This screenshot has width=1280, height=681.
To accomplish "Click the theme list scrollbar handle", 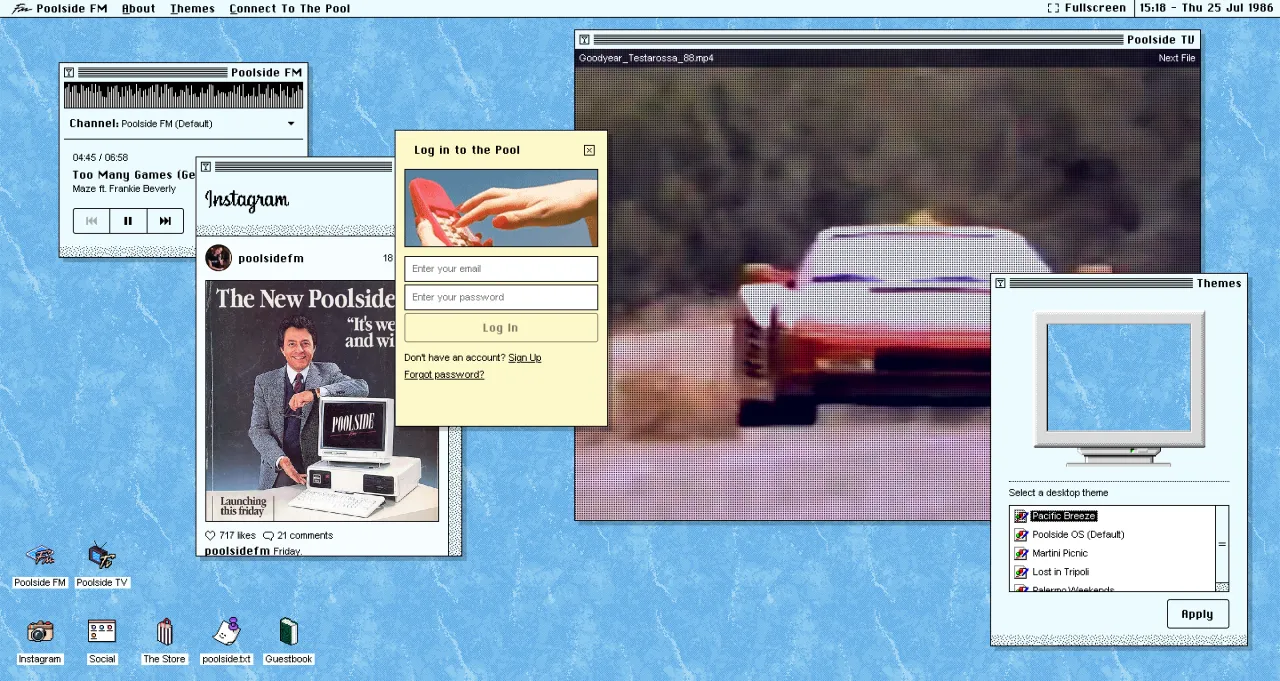I will [x=1222, y=544].
